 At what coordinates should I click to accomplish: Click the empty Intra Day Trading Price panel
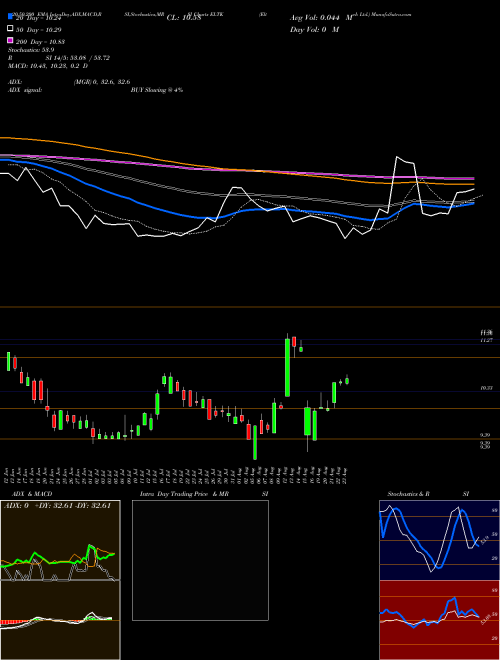tap(200, 560)
